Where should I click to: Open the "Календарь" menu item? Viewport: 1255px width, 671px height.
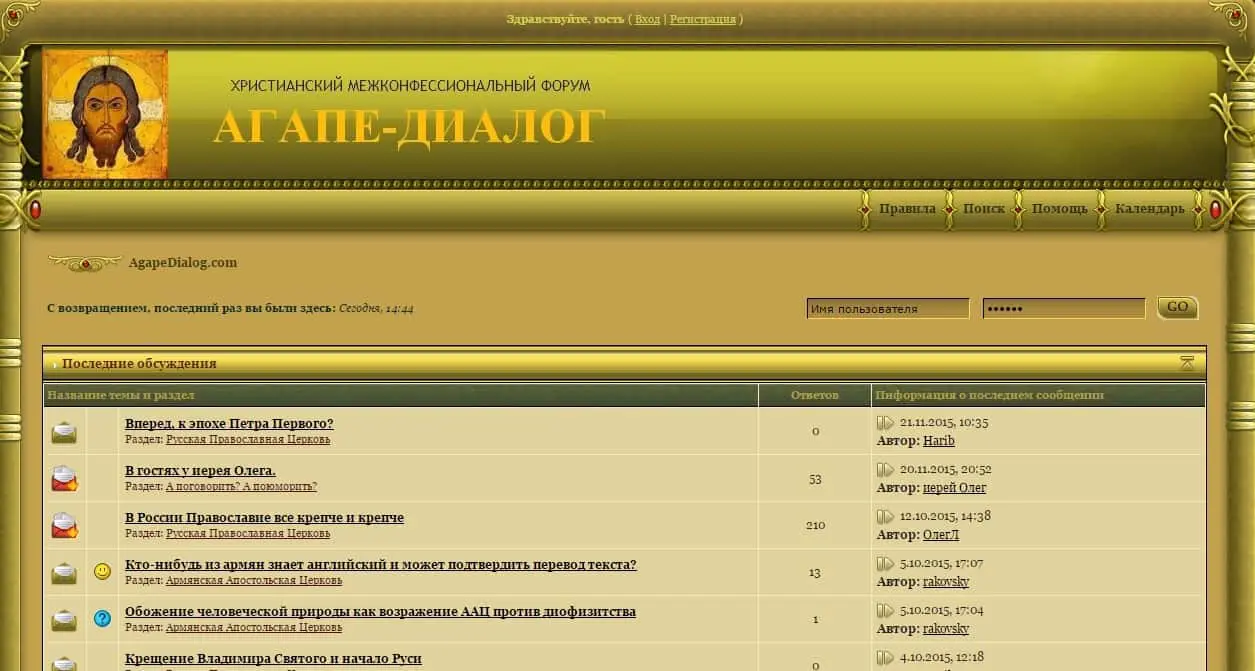[x=1150, y=209]
